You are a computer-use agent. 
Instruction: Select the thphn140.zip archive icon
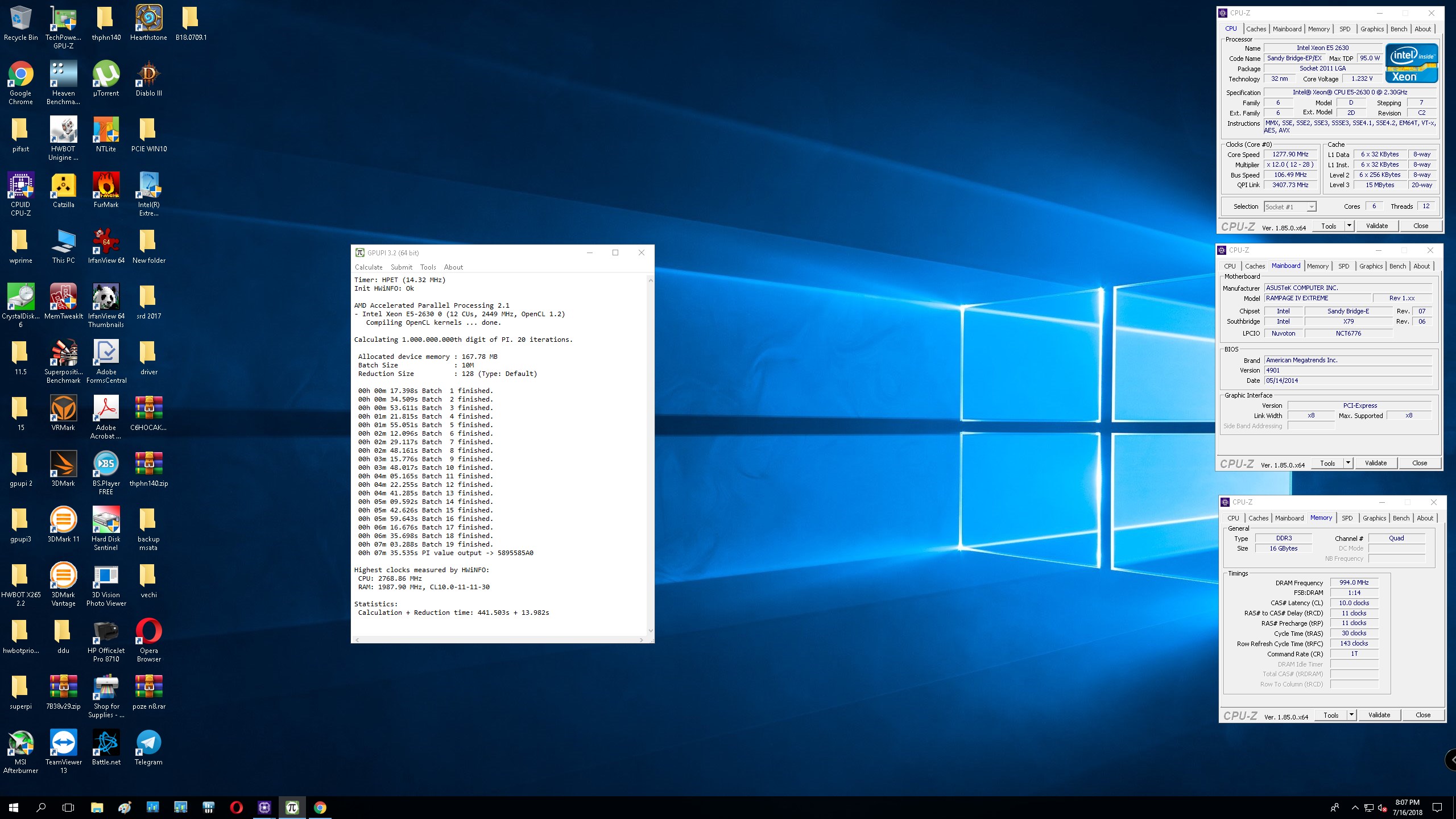click(x=148, y=469)
